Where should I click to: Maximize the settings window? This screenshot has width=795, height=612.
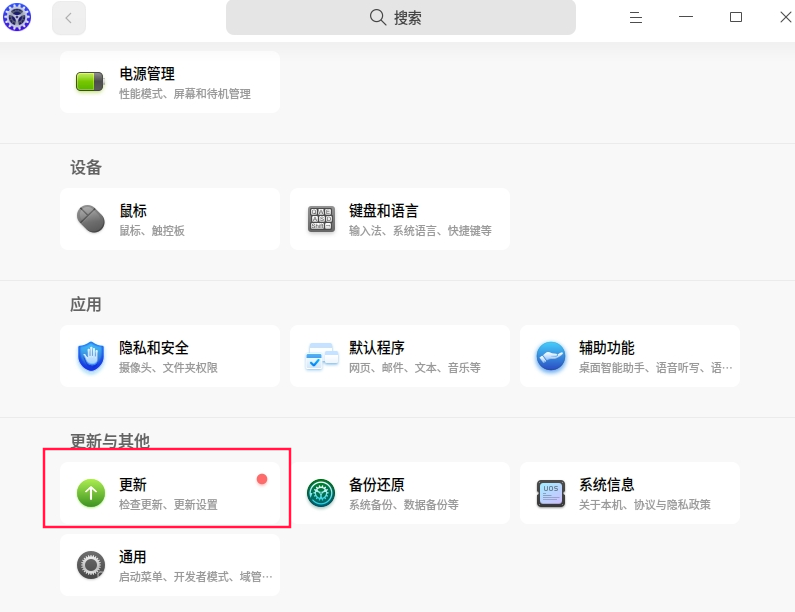click(736, 17)
